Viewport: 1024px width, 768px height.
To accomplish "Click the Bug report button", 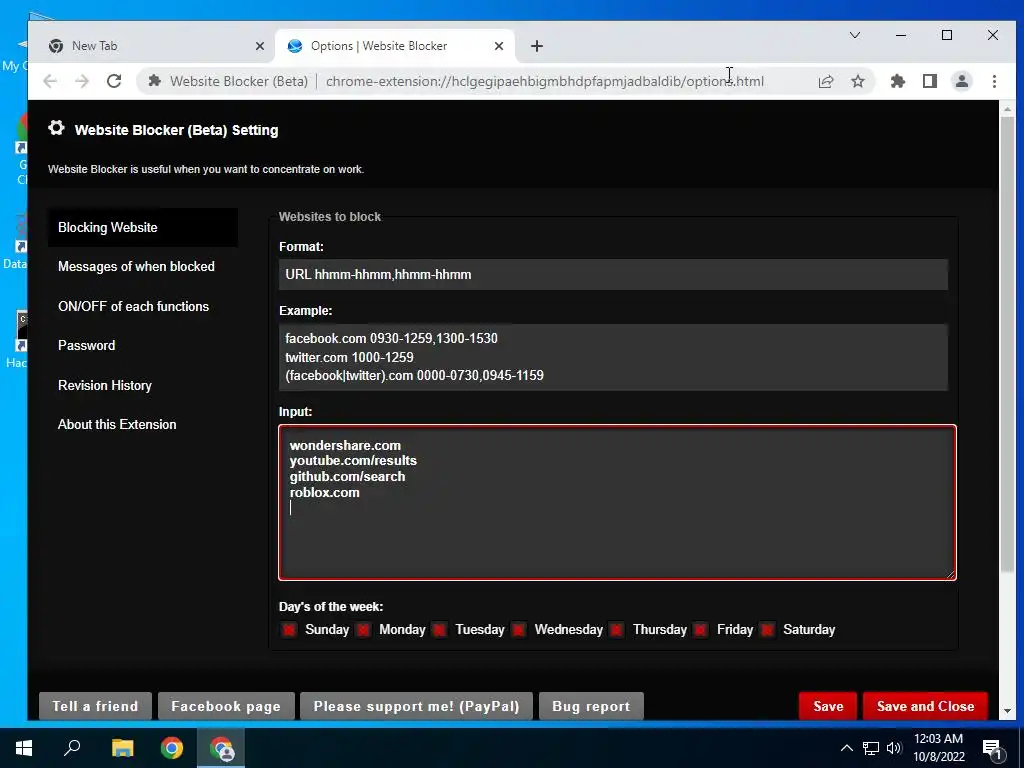I will (x=591, y=706).
